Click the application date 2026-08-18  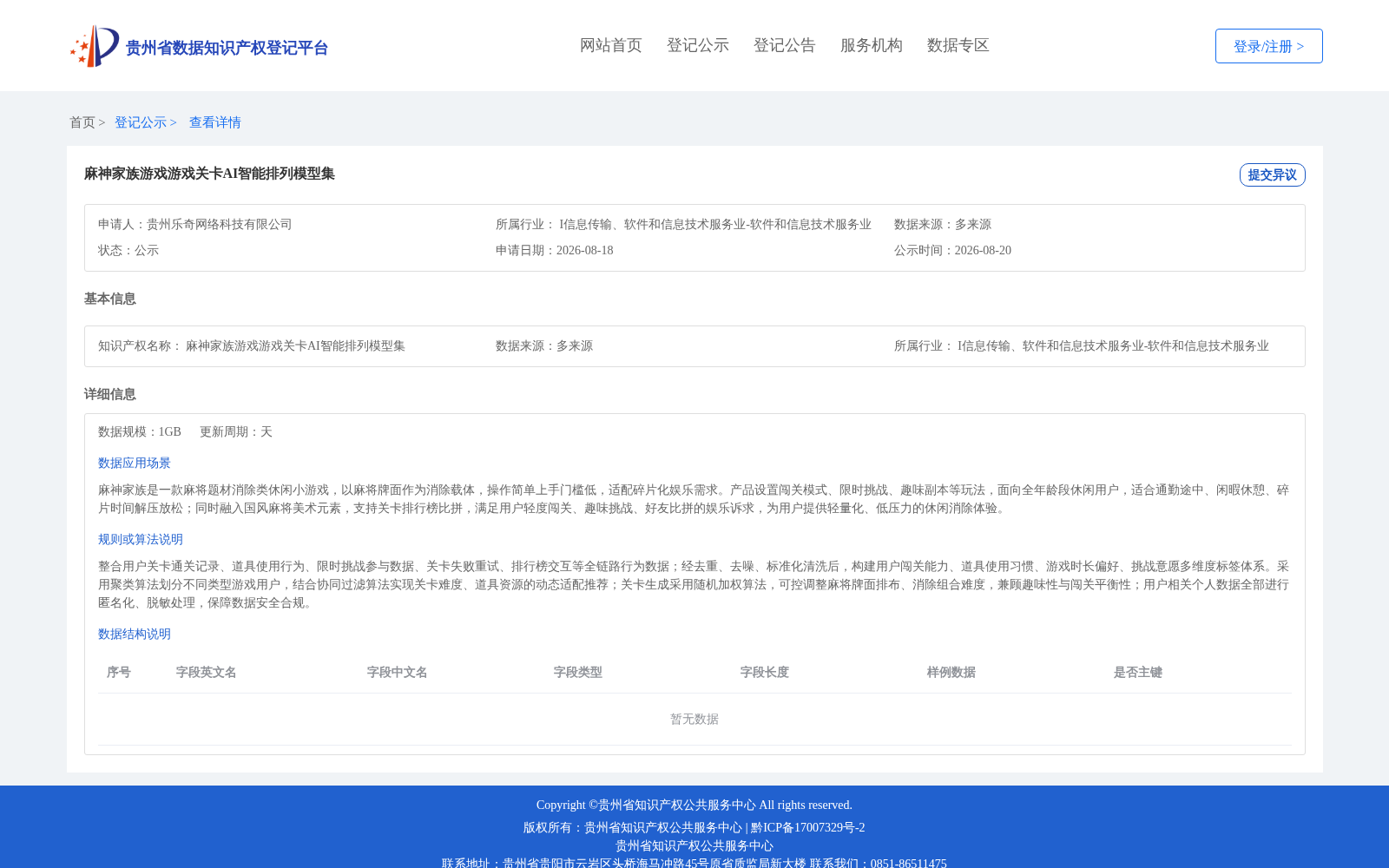click(x=585, y=250)
